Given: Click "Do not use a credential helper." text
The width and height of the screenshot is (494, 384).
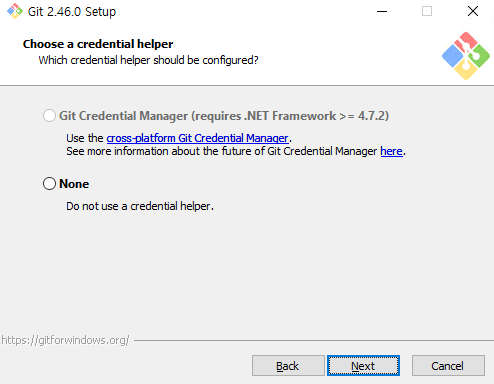Looking at the screenshot, I should click(x=140, y=206).
